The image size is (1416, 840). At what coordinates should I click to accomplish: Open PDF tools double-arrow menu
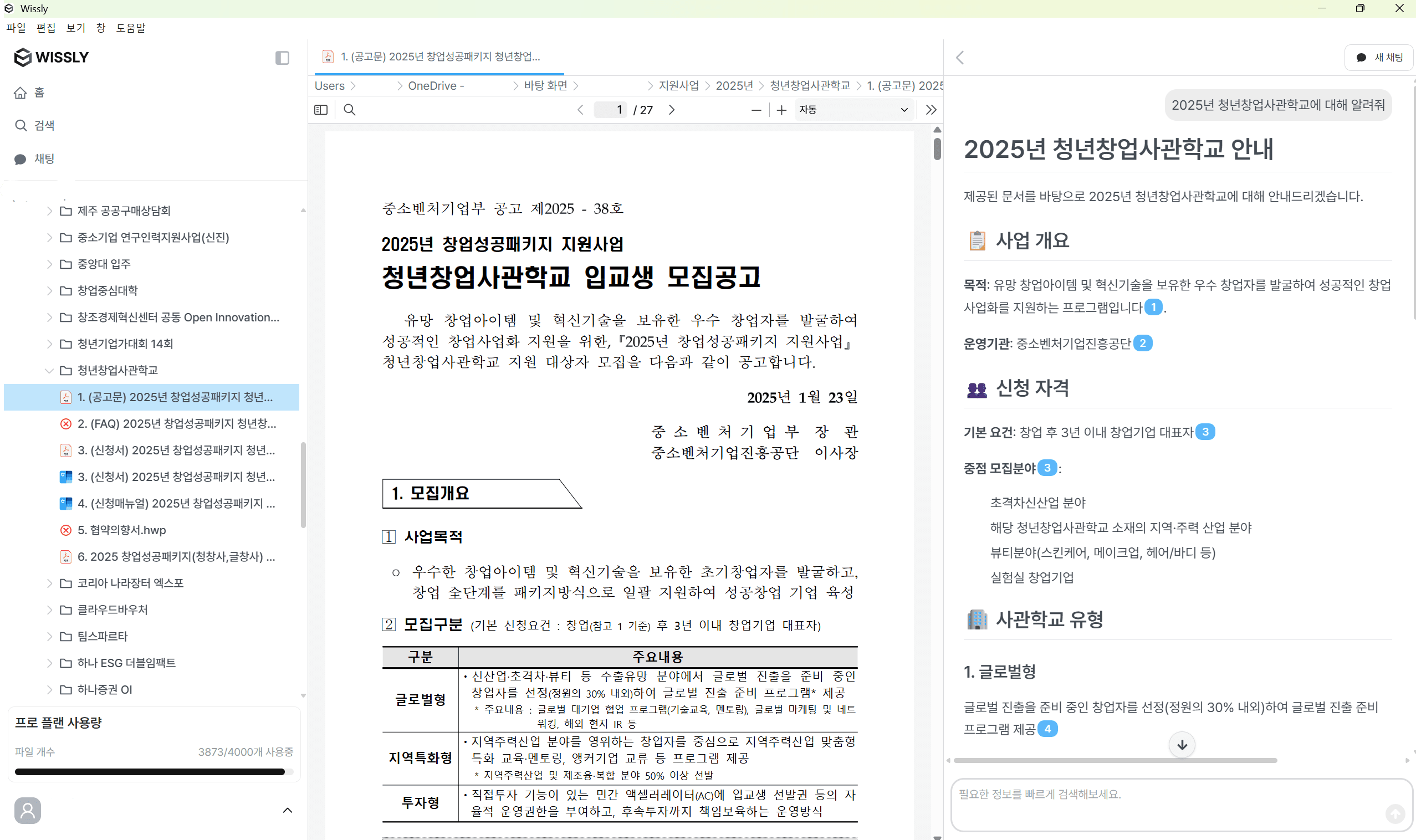click(x=931, y=110)
